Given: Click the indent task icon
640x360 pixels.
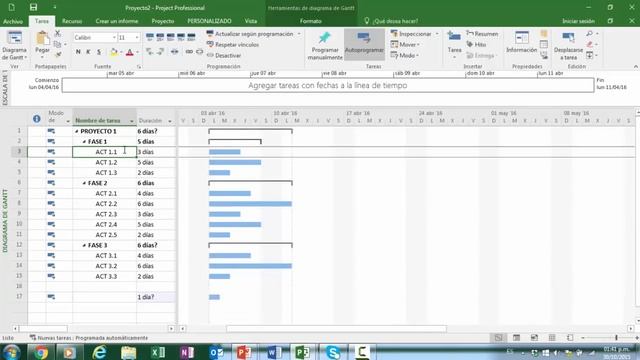Looking at the screenshot, I should [160, 52].
